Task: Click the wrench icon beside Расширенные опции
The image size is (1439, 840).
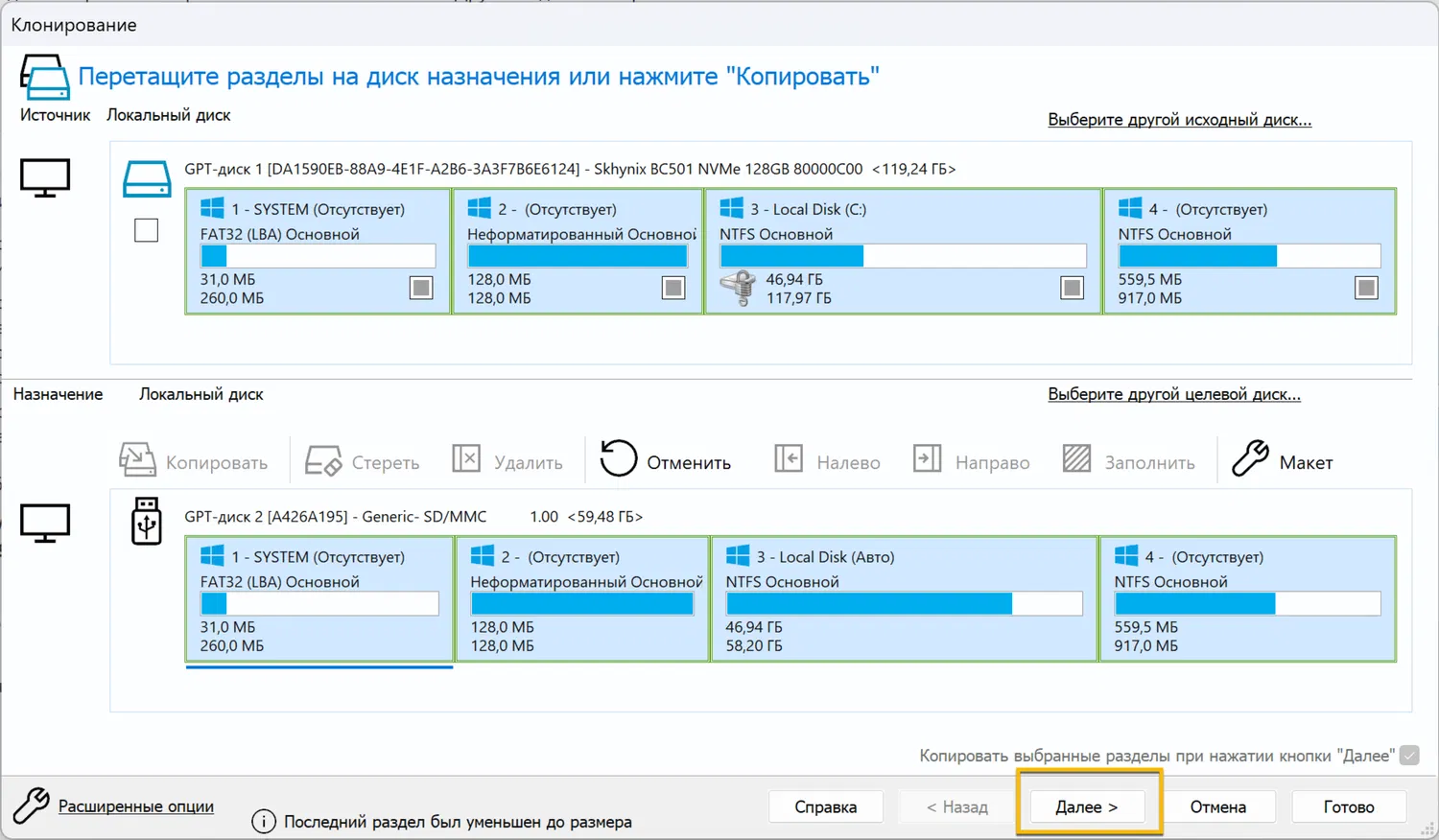Action: [31, 805]
